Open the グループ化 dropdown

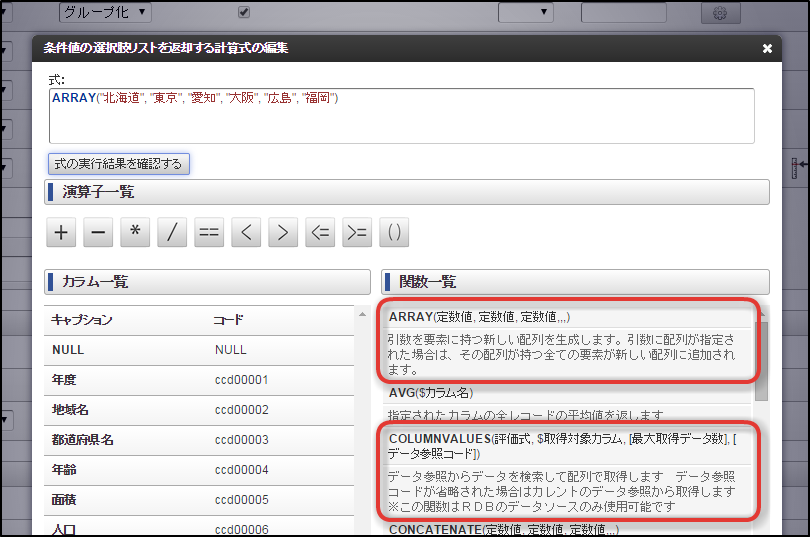point(105,12)
